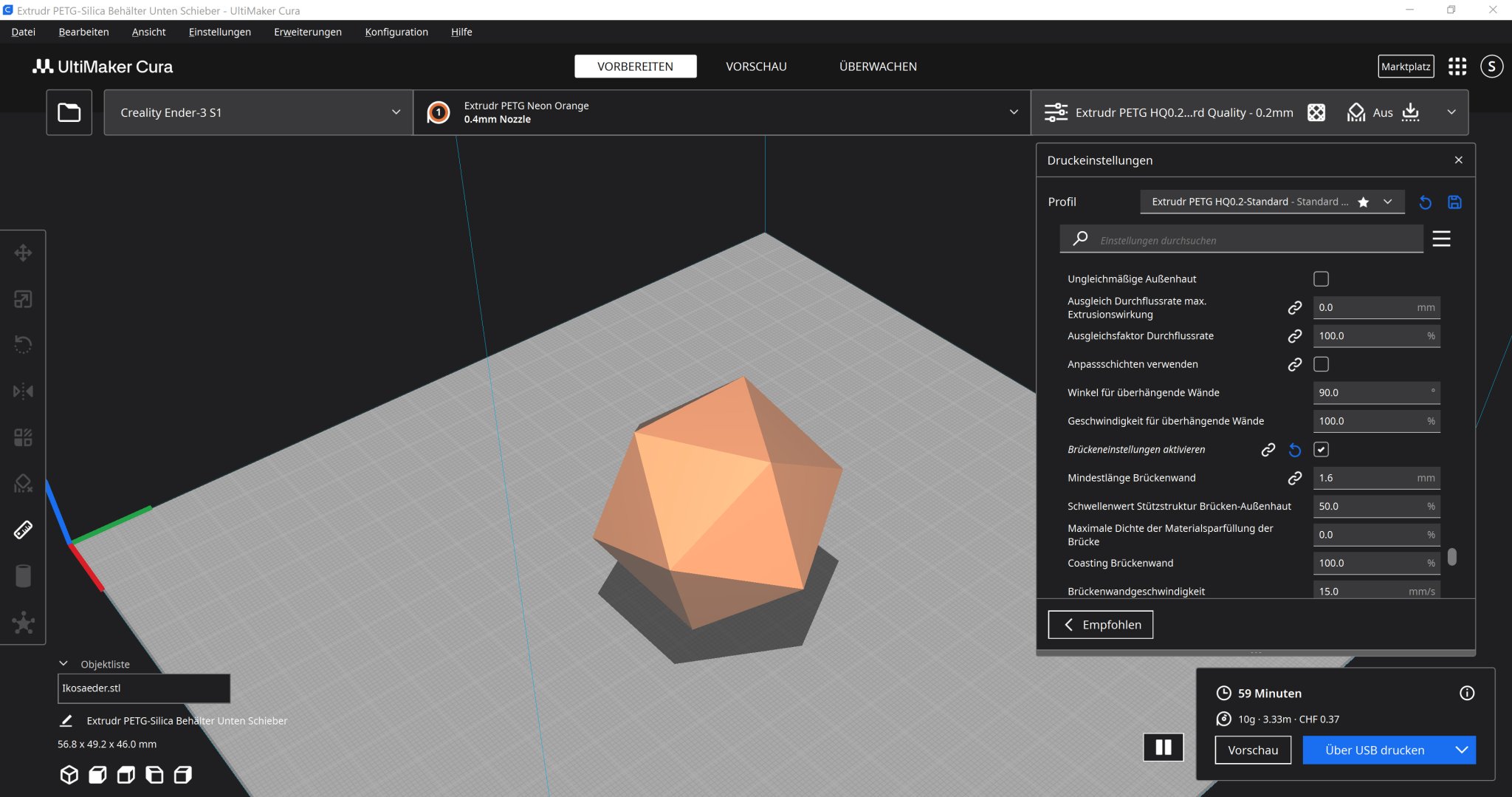Click the Empfohlen button
The height and width of the screenshot is (797, 1512).
pyautogui.click(x=1100, y=625)
